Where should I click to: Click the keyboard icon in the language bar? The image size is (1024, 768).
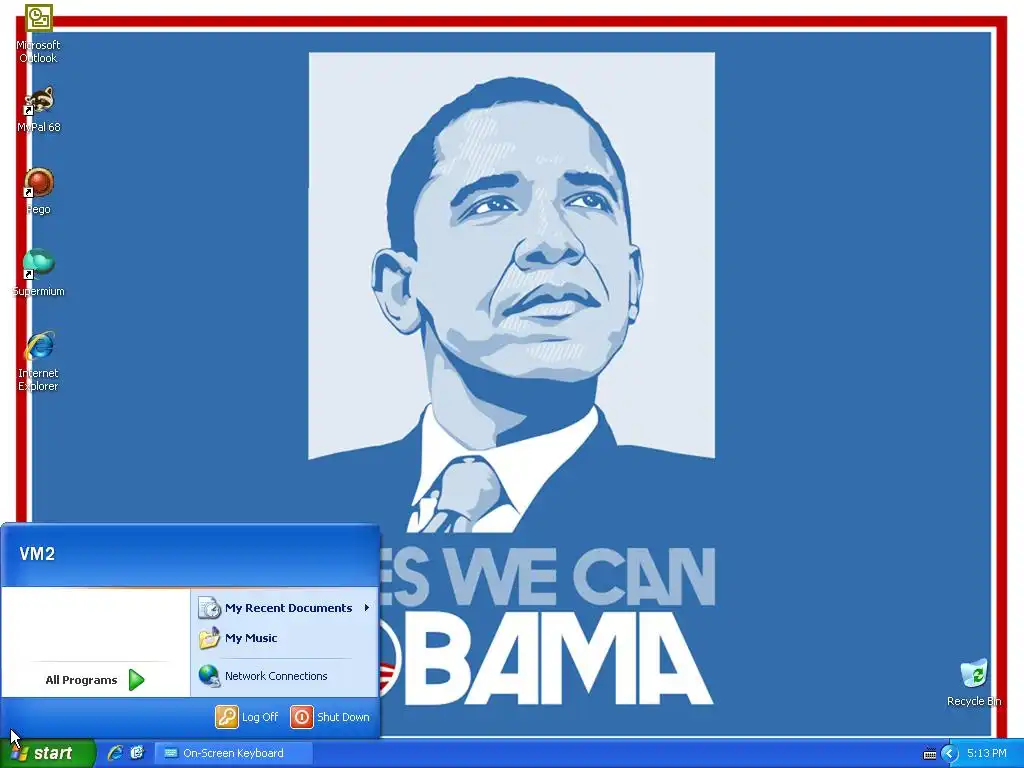[930, 754]
